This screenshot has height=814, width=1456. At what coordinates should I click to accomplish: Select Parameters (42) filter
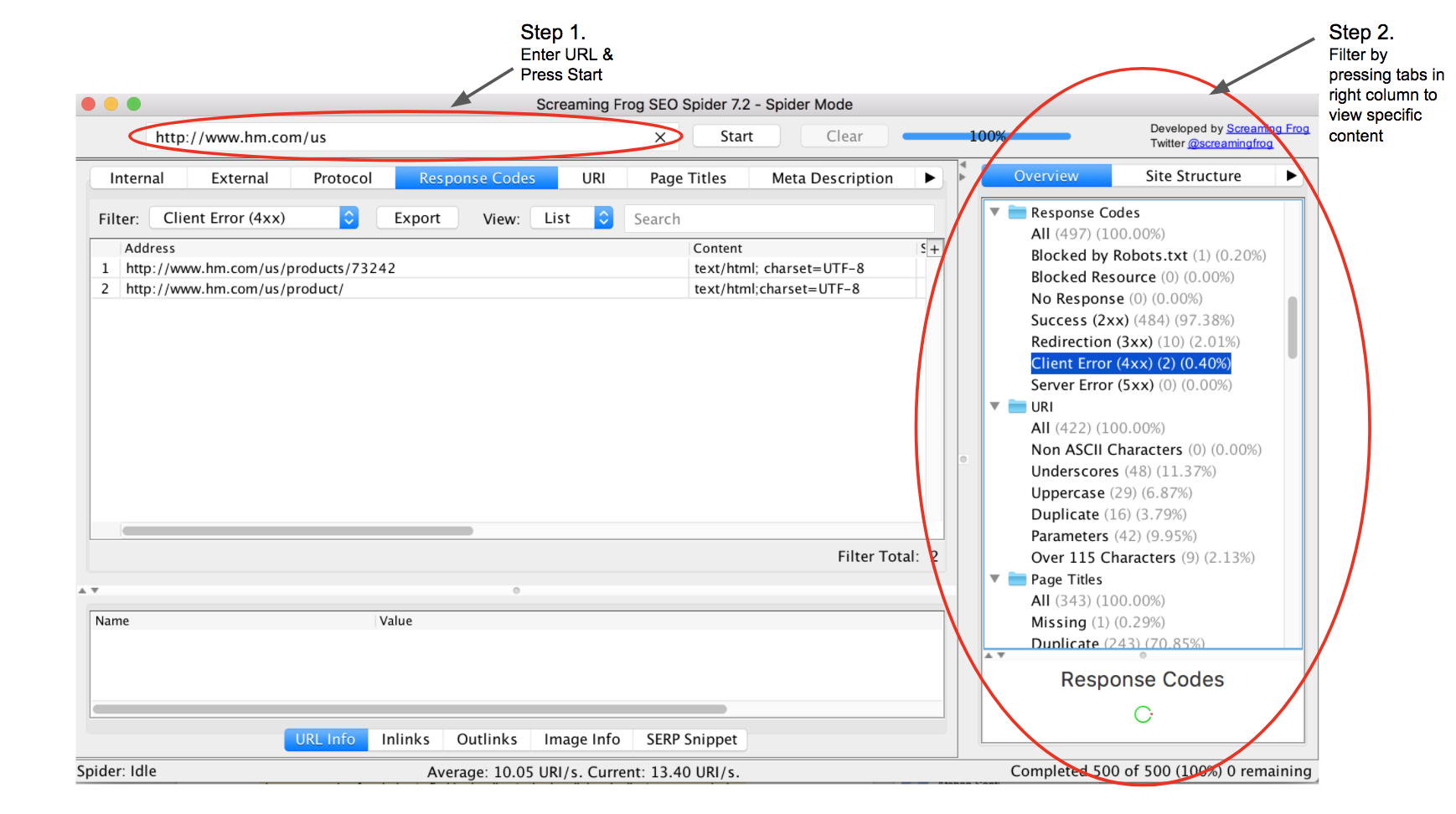point(1113,536)
